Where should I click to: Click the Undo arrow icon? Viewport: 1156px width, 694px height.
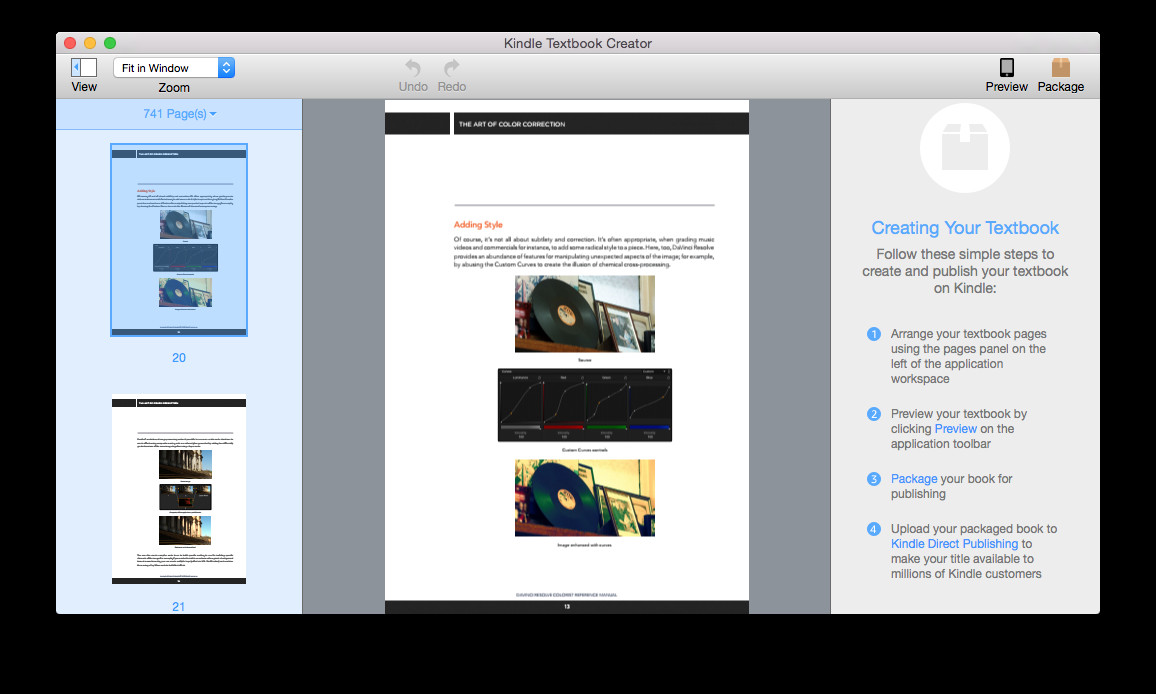(x=413, y=68)
